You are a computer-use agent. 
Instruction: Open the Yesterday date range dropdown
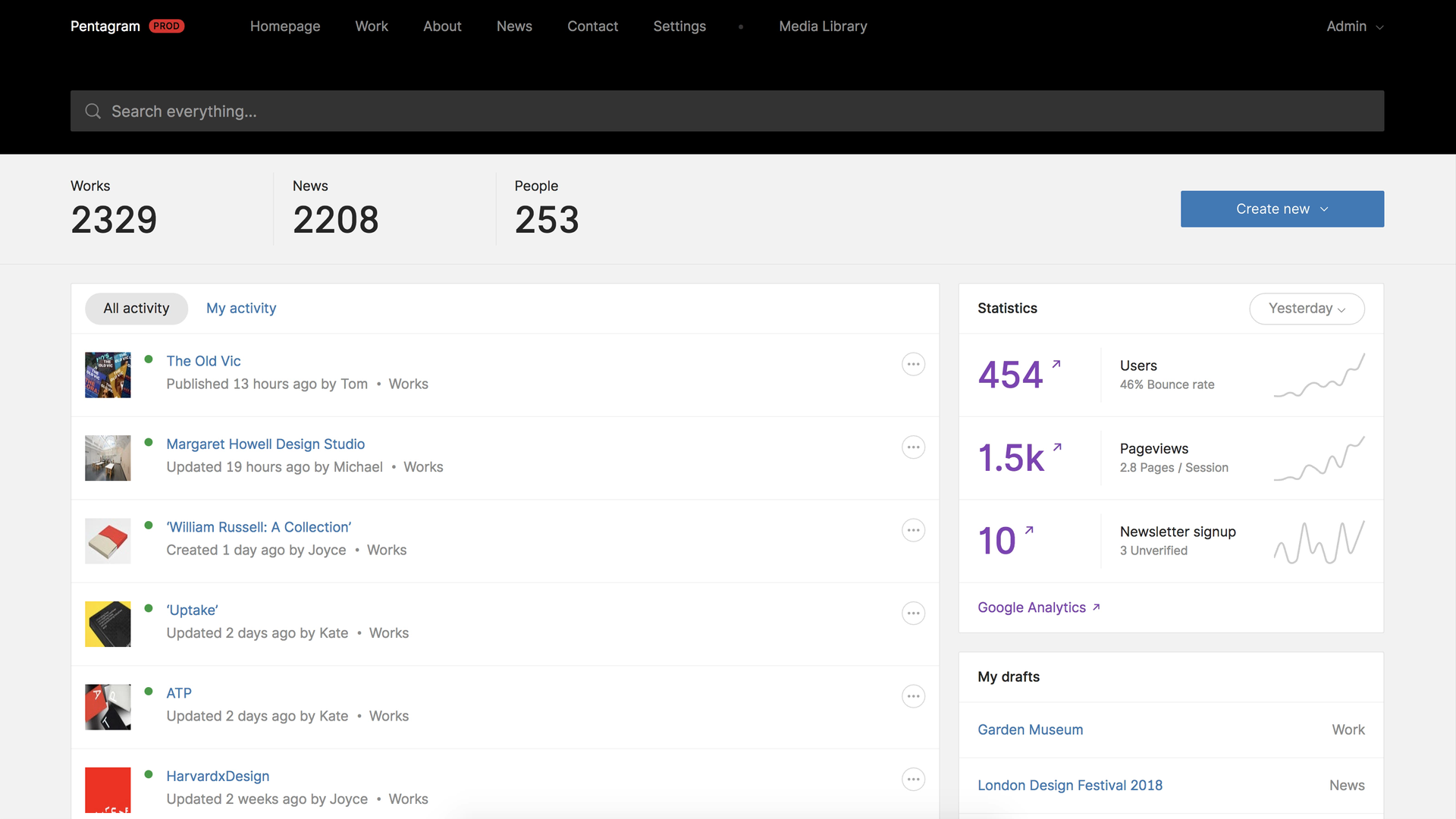pos(1307,309)
